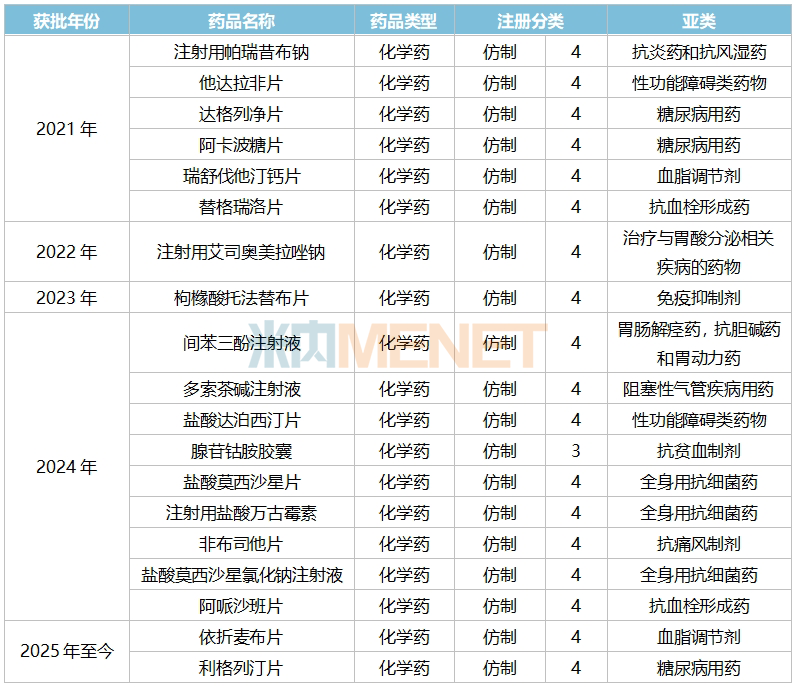The height and width of the screenshot is (687, 796).
Task: Click 糖尿病用药 in 达格列净片 row
Action: click(x=699, y=114)
